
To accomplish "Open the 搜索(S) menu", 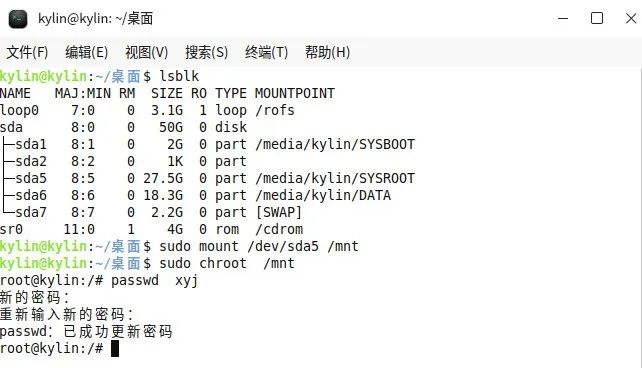I will (206, 52).
